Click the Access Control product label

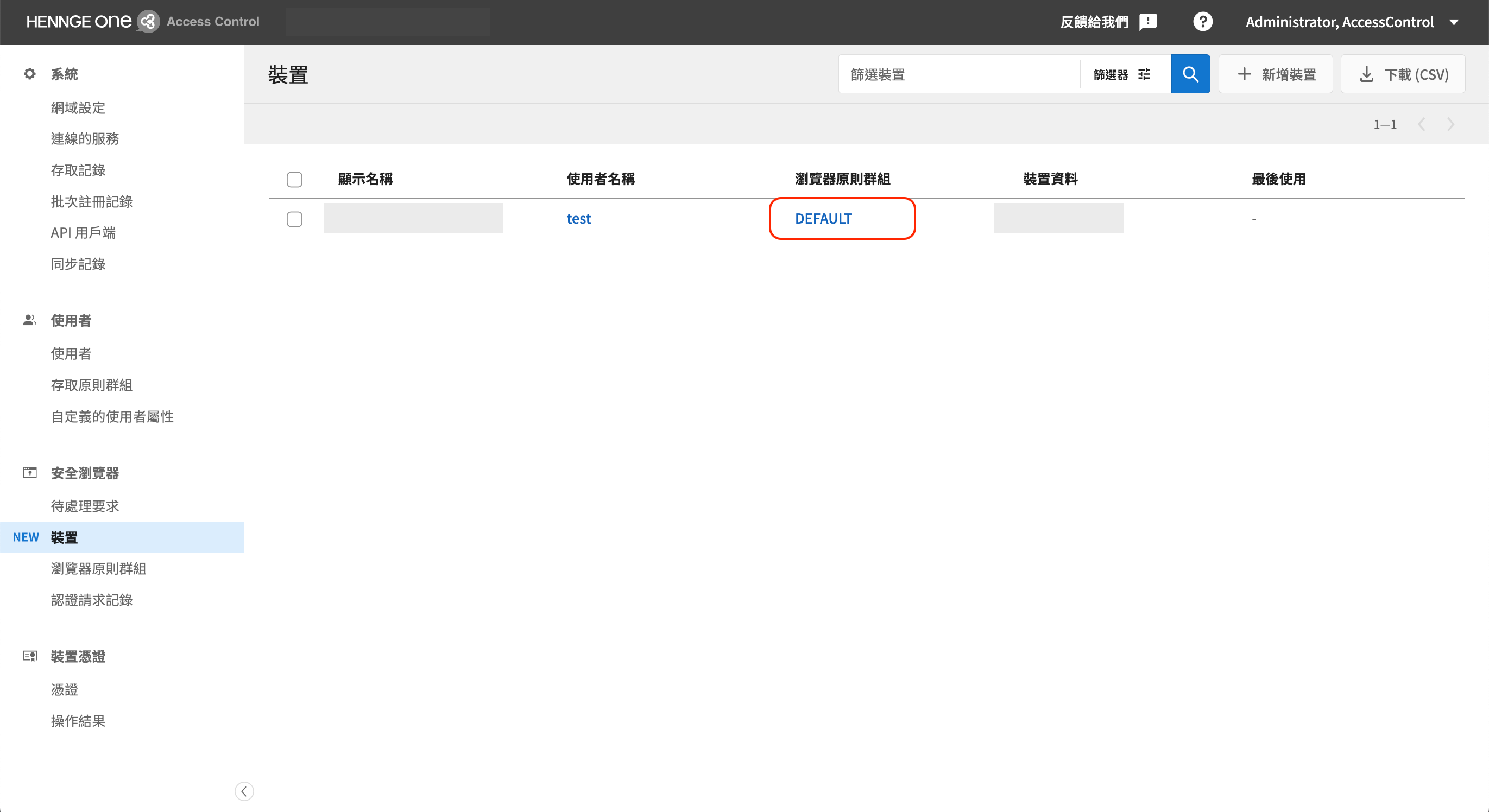point(213,21)
